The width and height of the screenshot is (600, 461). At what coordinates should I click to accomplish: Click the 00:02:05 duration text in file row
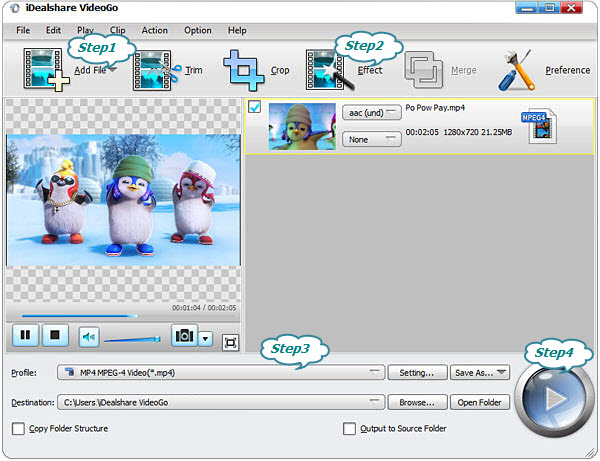422,132
